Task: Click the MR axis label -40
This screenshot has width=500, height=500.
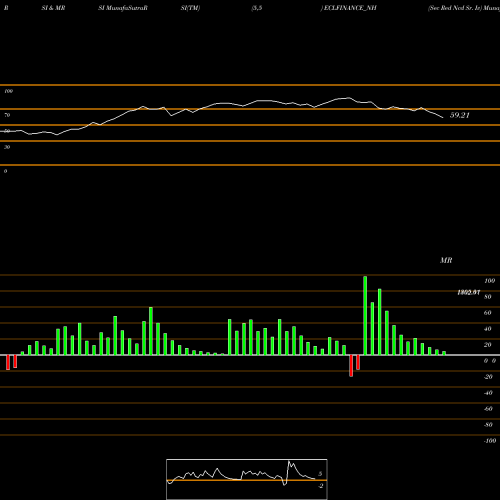Action: [488, 393]
